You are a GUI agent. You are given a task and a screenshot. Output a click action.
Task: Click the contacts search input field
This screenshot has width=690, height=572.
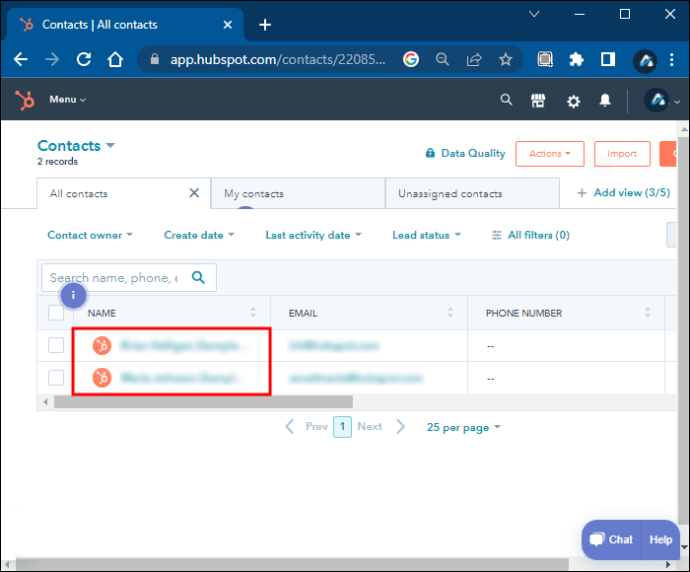pos(113,278)
